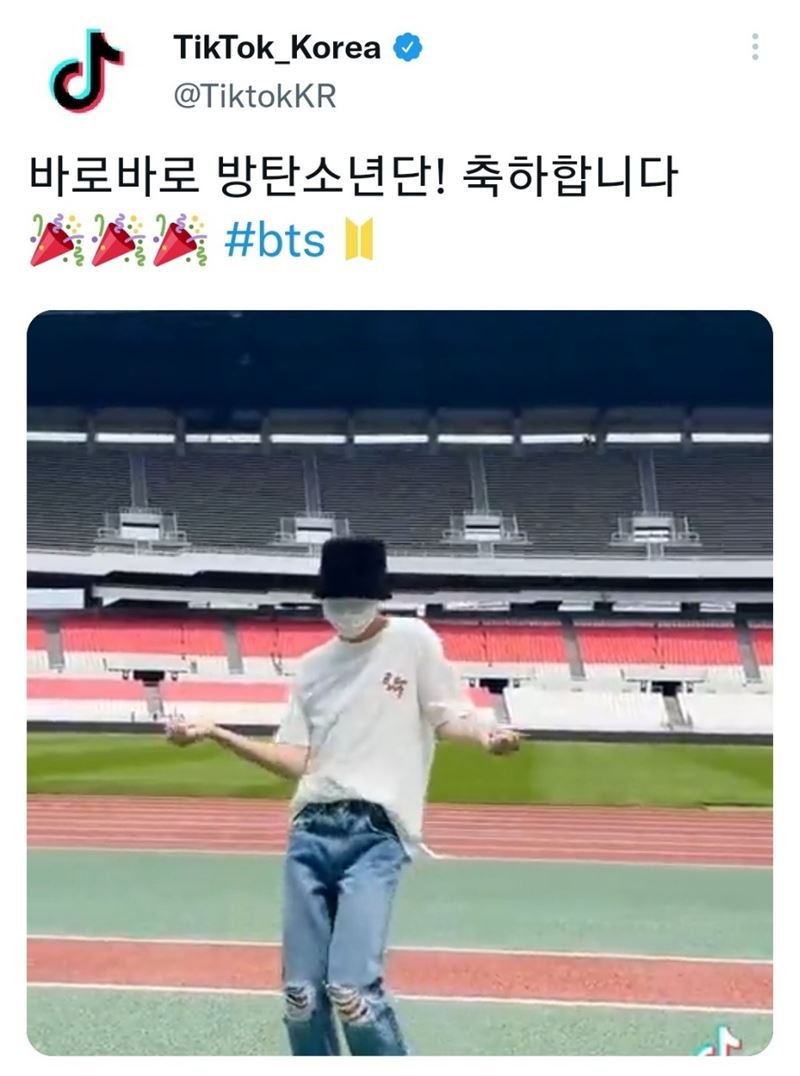The width and height of the screenshot is (800, 1076).
Task: Select the word 축하합니다 in the tweet
Action: (570, 177)
